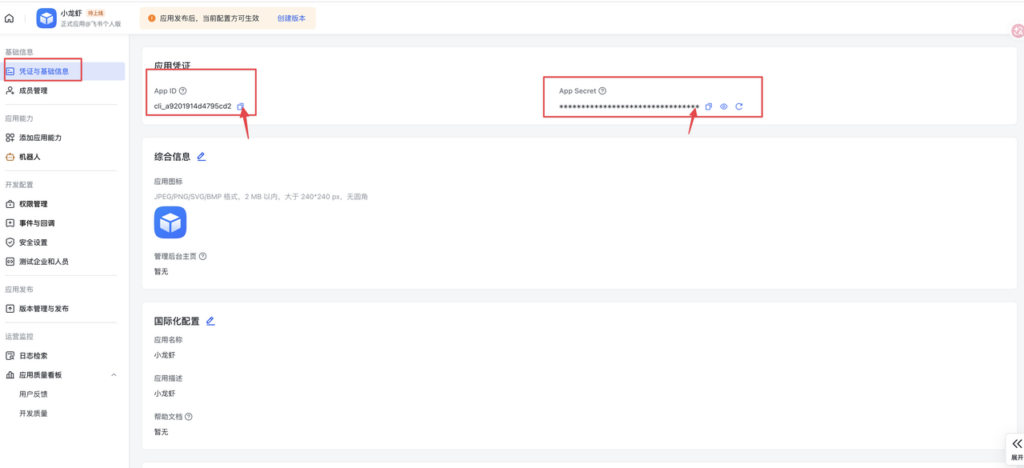Copy the App ID value
1024x468 pixels.
[x=240, y=106]
